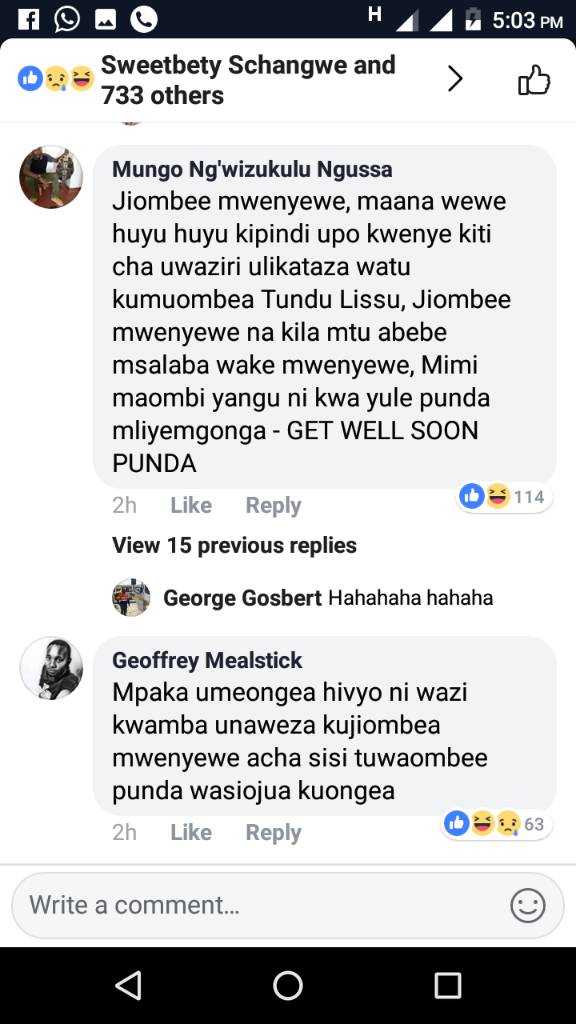This screenshot has height=1024, width=576.
Task: Open reactions list via the chevron arrow
Action: 455,80
